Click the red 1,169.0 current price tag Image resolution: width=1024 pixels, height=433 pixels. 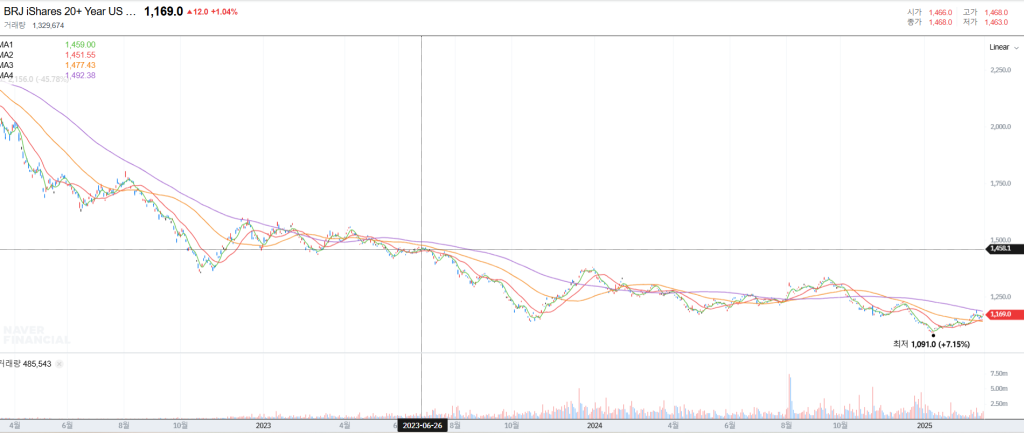tap(1002, 314)
